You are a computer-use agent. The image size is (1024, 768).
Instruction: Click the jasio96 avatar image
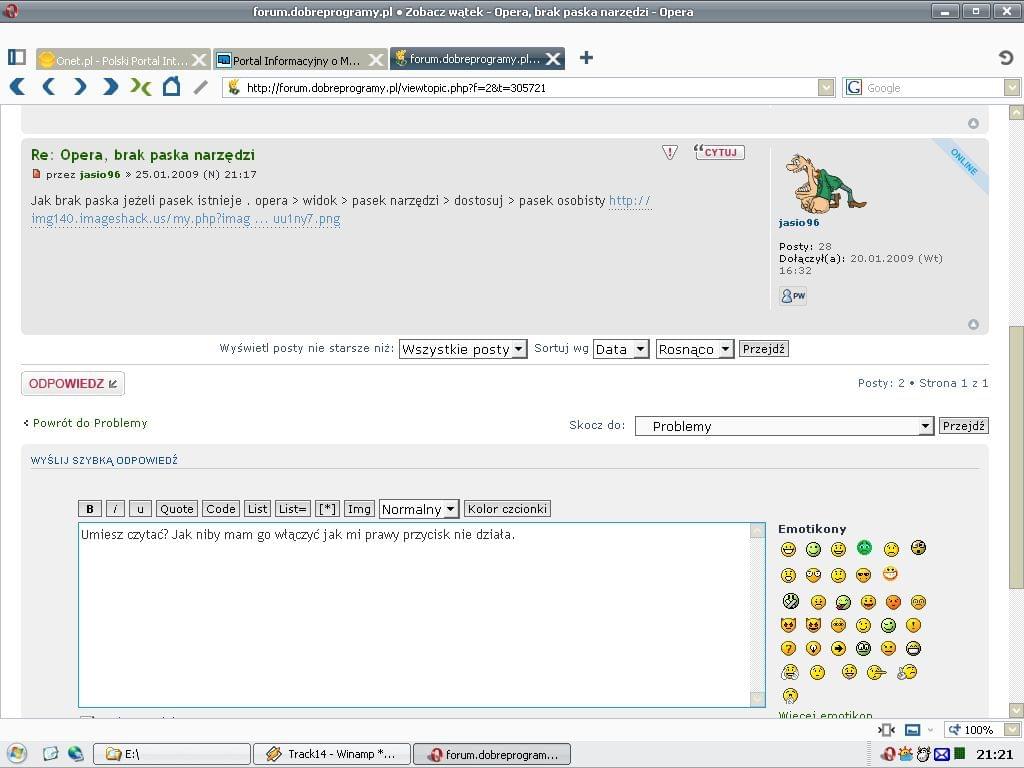(x=825, y=184)
